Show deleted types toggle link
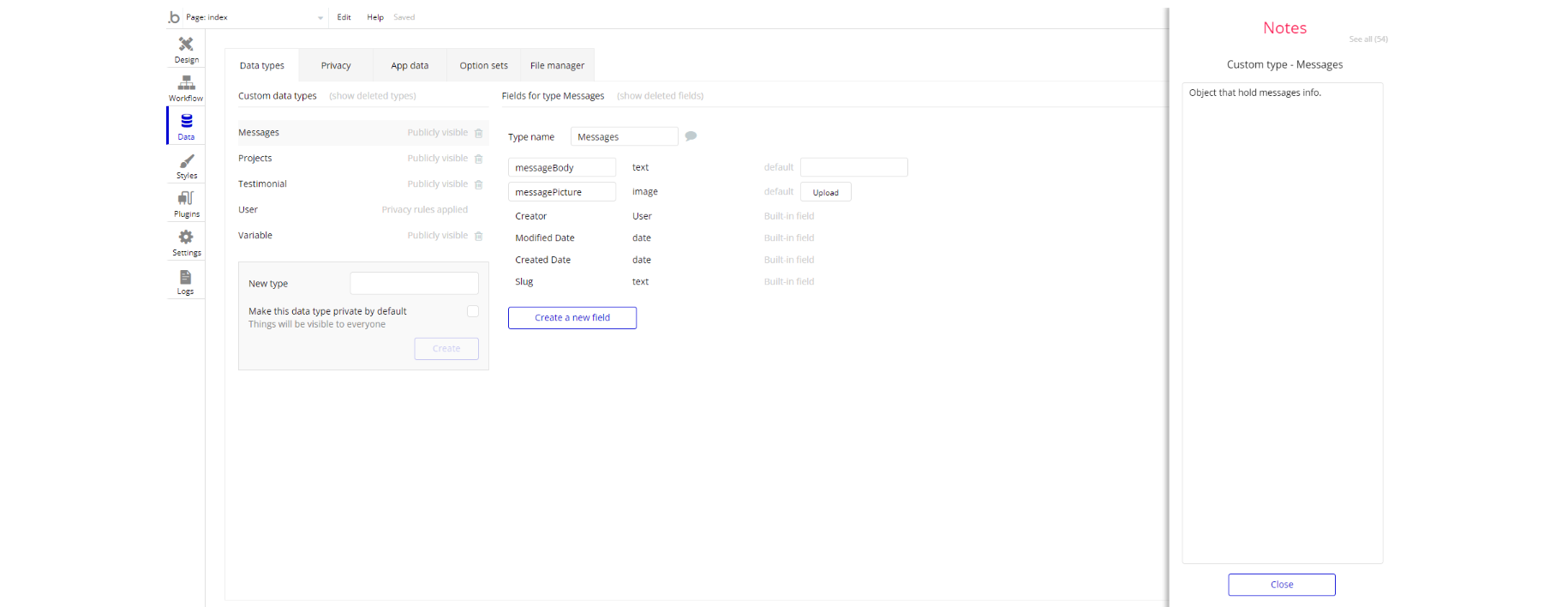The height and width of the screenshot is (607, 1568). tap(373, 96)
